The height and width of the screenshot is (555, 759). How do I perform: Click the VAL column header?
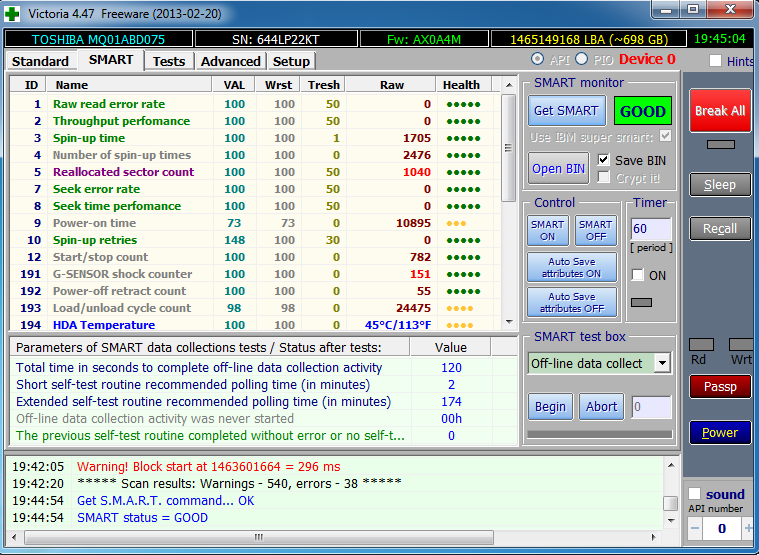(x=234, y=85)
